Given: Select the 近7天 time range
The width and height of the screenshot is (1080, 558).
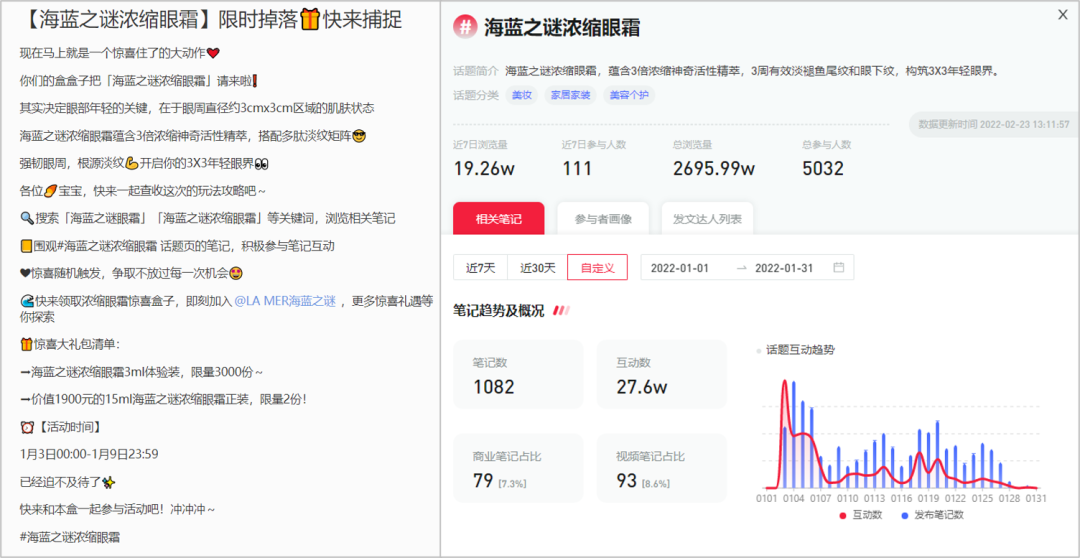Looking at the screenshot, I should (480, 267).
